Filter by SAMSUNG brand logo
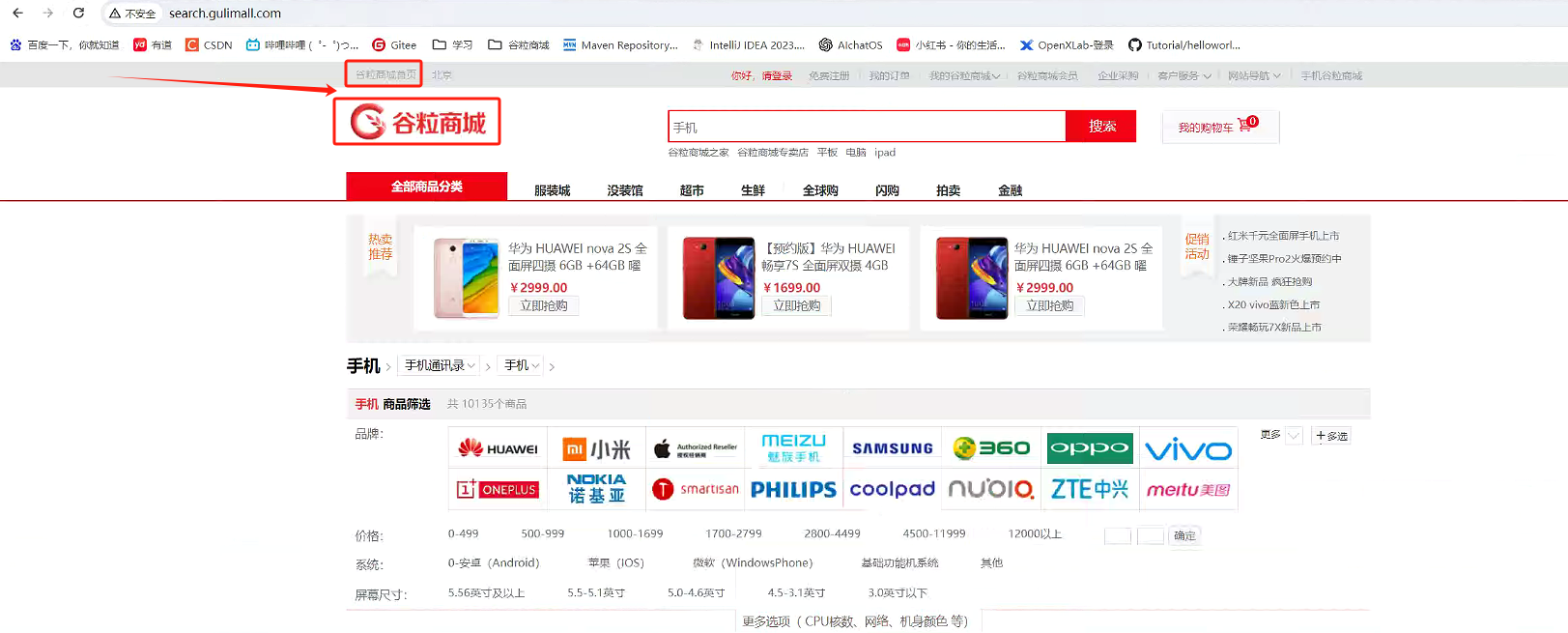Viewport: 1568px width, 633px height. pyautogui.click(x=893, y=448)
